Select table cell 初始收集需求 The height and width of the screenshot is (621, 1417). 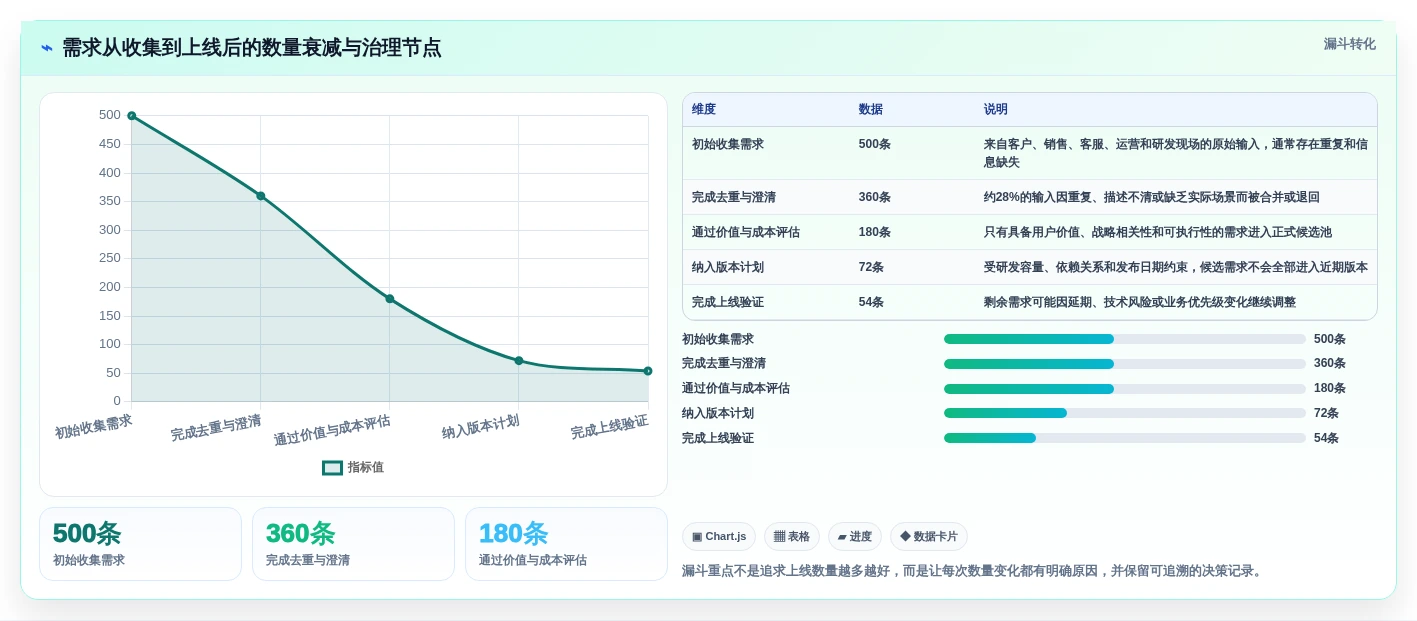click(x=728, y=144)
